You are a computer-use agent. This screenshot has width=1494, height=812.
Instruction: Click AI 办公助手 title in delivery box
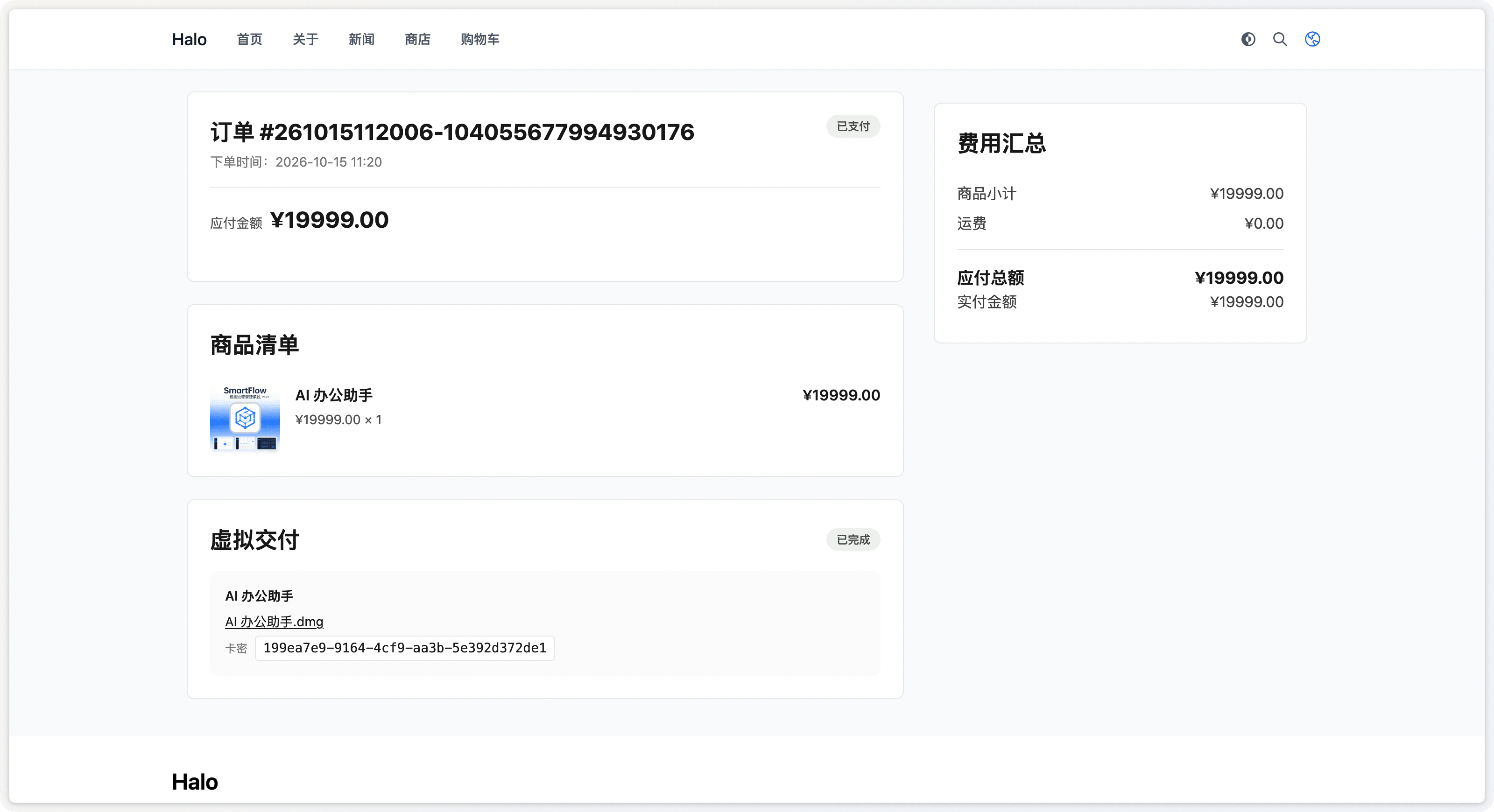tap(259, 596)
